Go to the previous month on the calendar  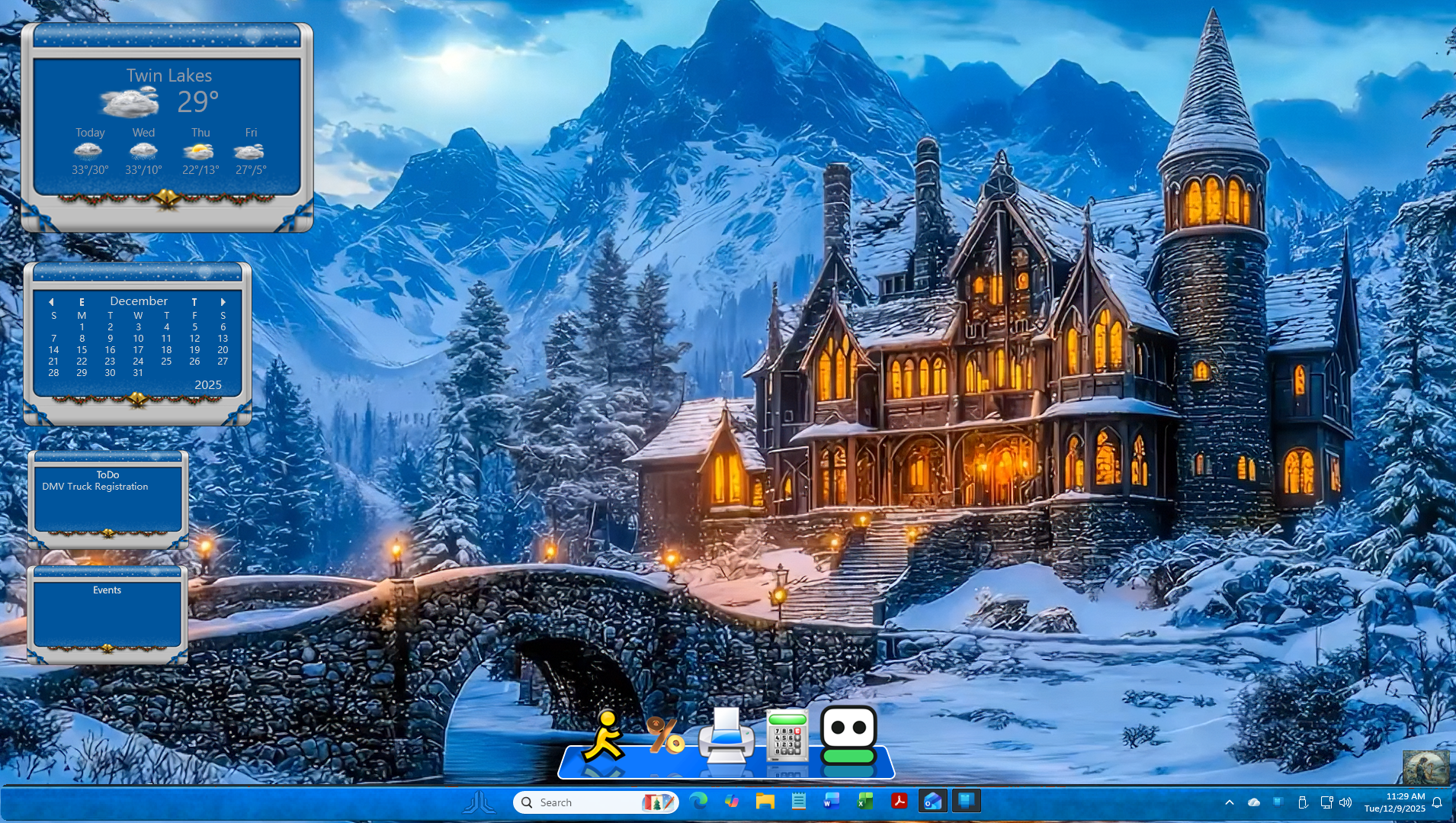pyautogui.click(x=52, y=301)
